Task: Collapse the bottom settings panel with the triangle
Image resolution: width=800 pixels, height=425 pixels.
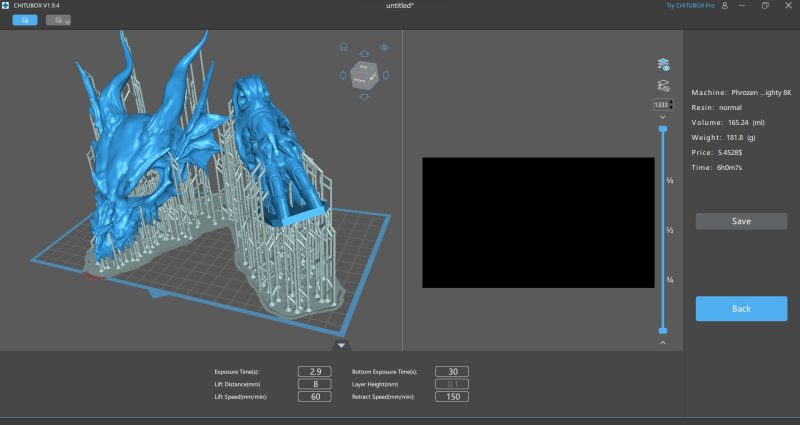Action: coord(342,346)
